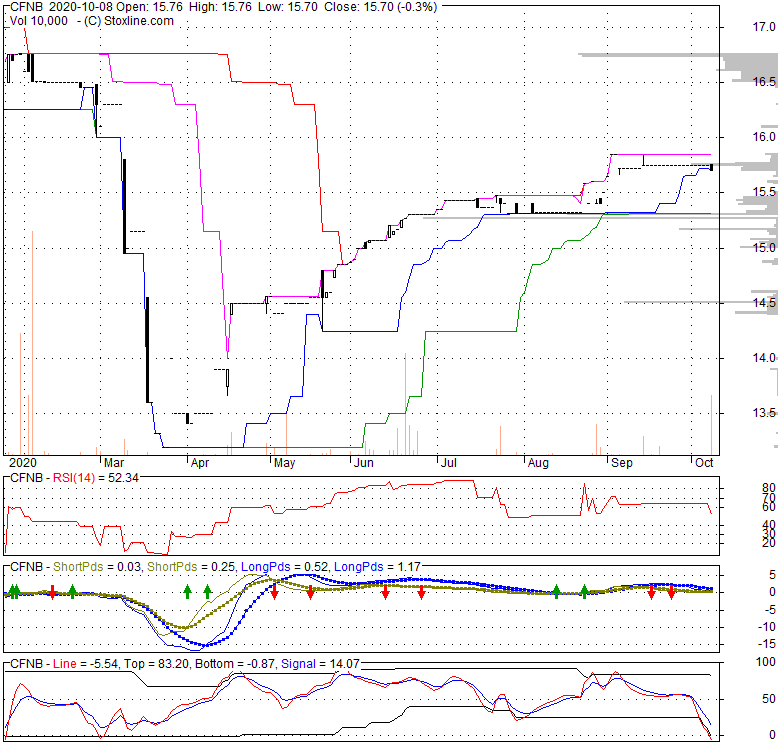Click the 'Low: 15.70' value in header
Screen dimensions: 780x745
click(x=286, y=7)
